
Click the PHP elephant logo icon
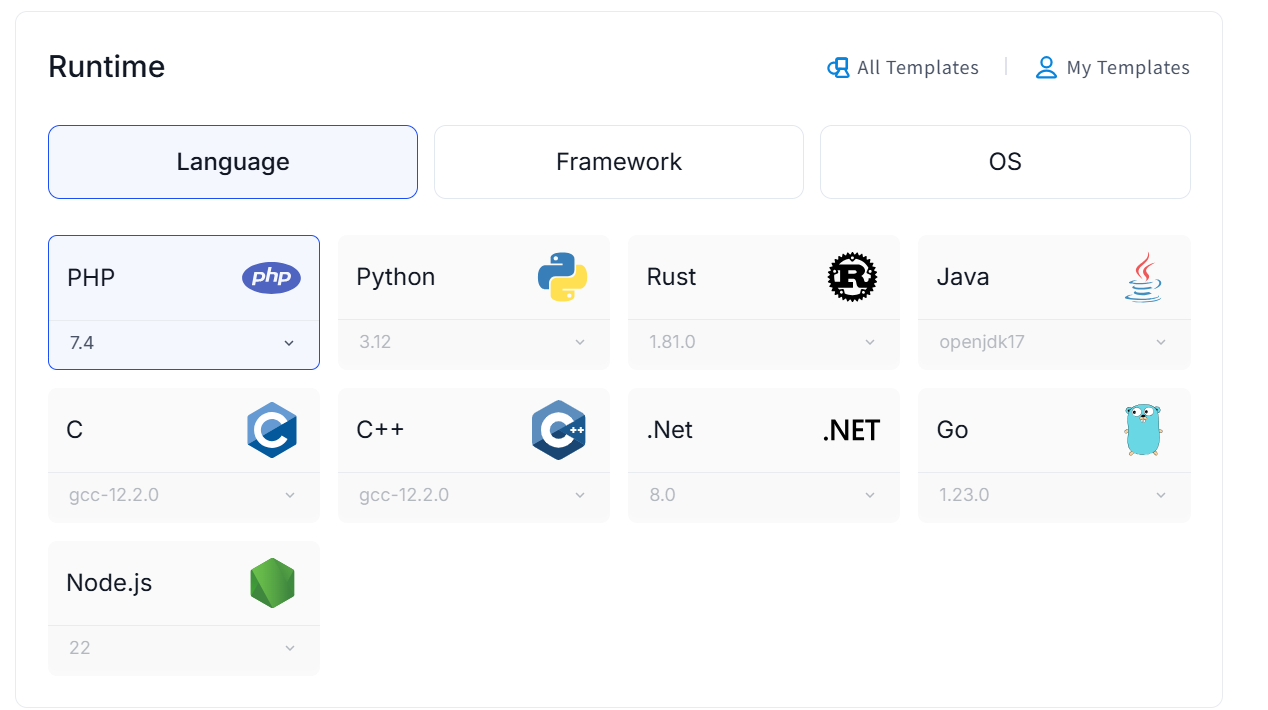point(271,277)
